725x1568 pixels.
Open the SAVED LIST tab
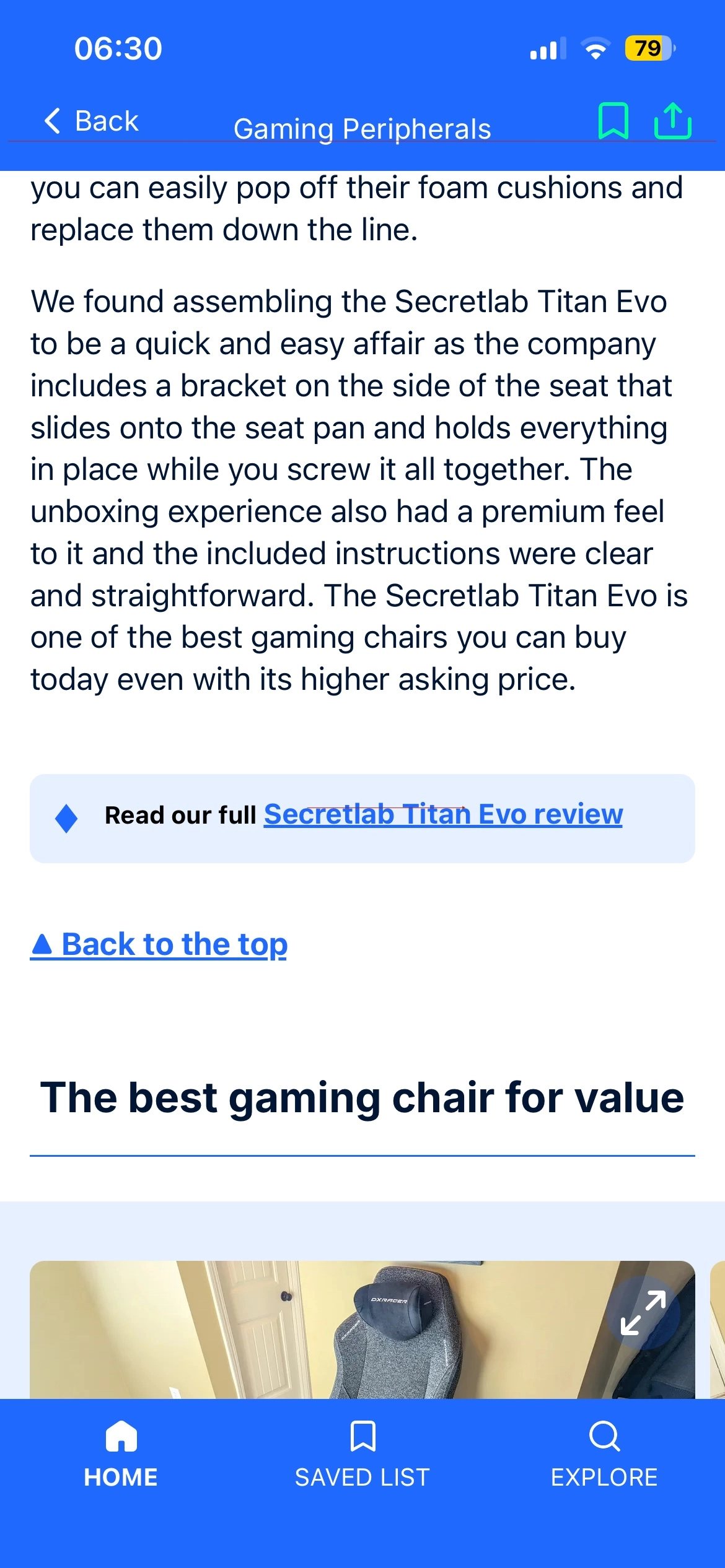pyautogui.click(x=362, y=1478)
